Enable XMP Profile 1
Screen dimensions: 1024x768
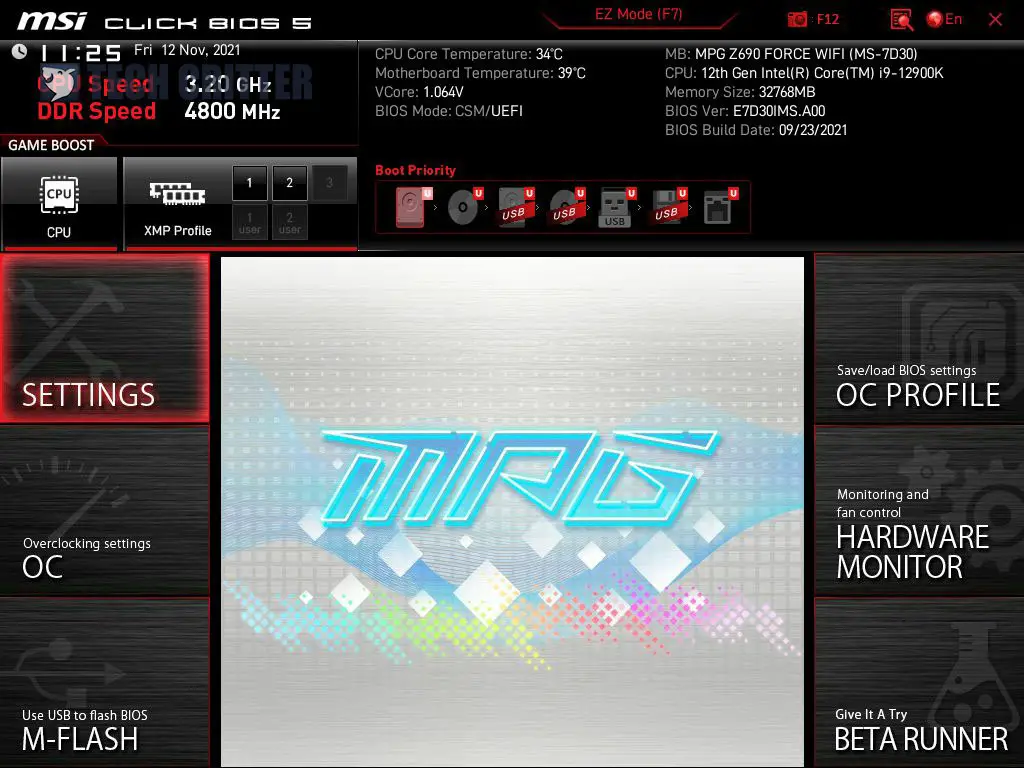[x=249, y=183]
